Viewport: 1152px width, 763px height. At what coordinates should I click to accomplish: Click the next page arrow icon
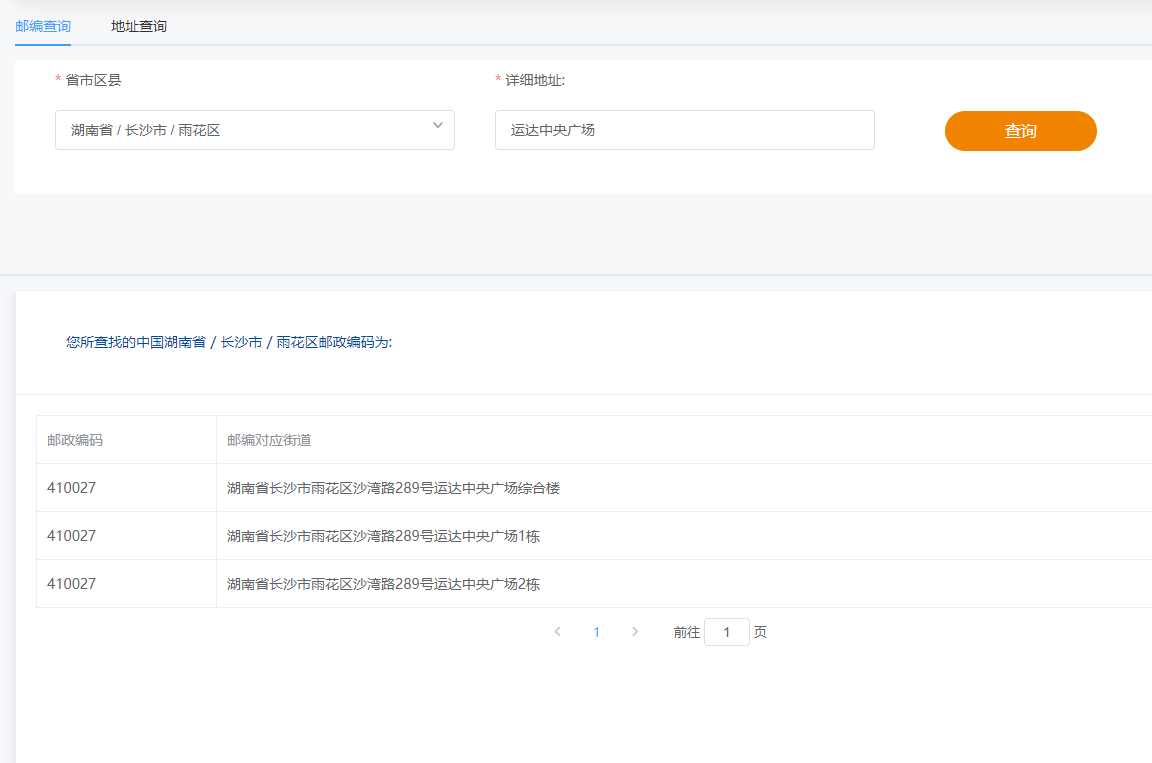(x=635, y=631)
